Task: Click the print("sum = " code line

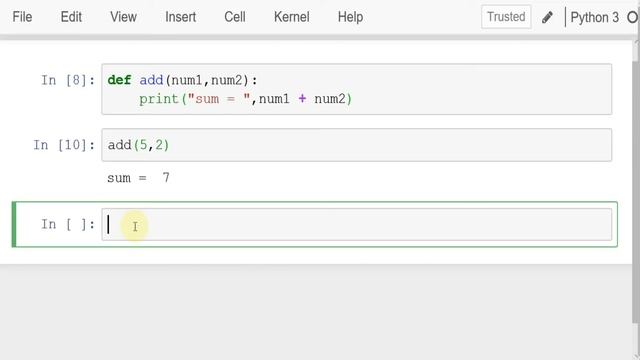Action: (245, 99)
